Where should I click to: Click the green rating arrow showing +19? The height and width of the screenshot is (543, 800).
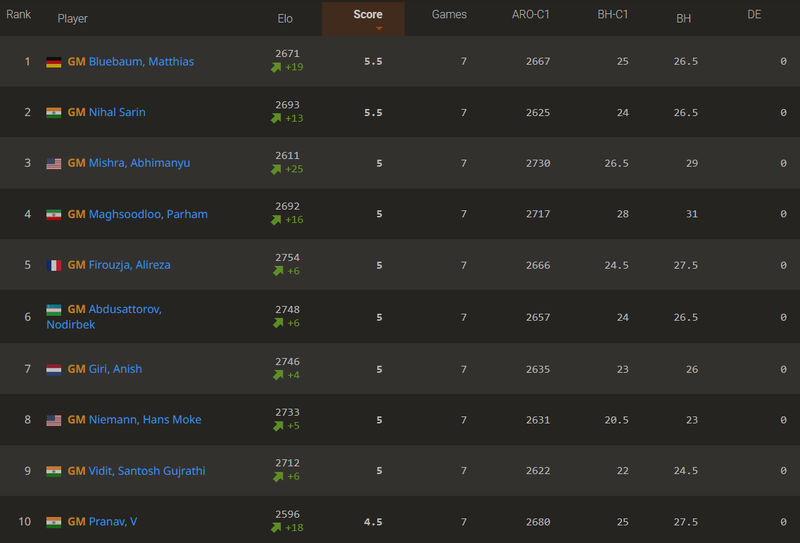tap(276, 67)
